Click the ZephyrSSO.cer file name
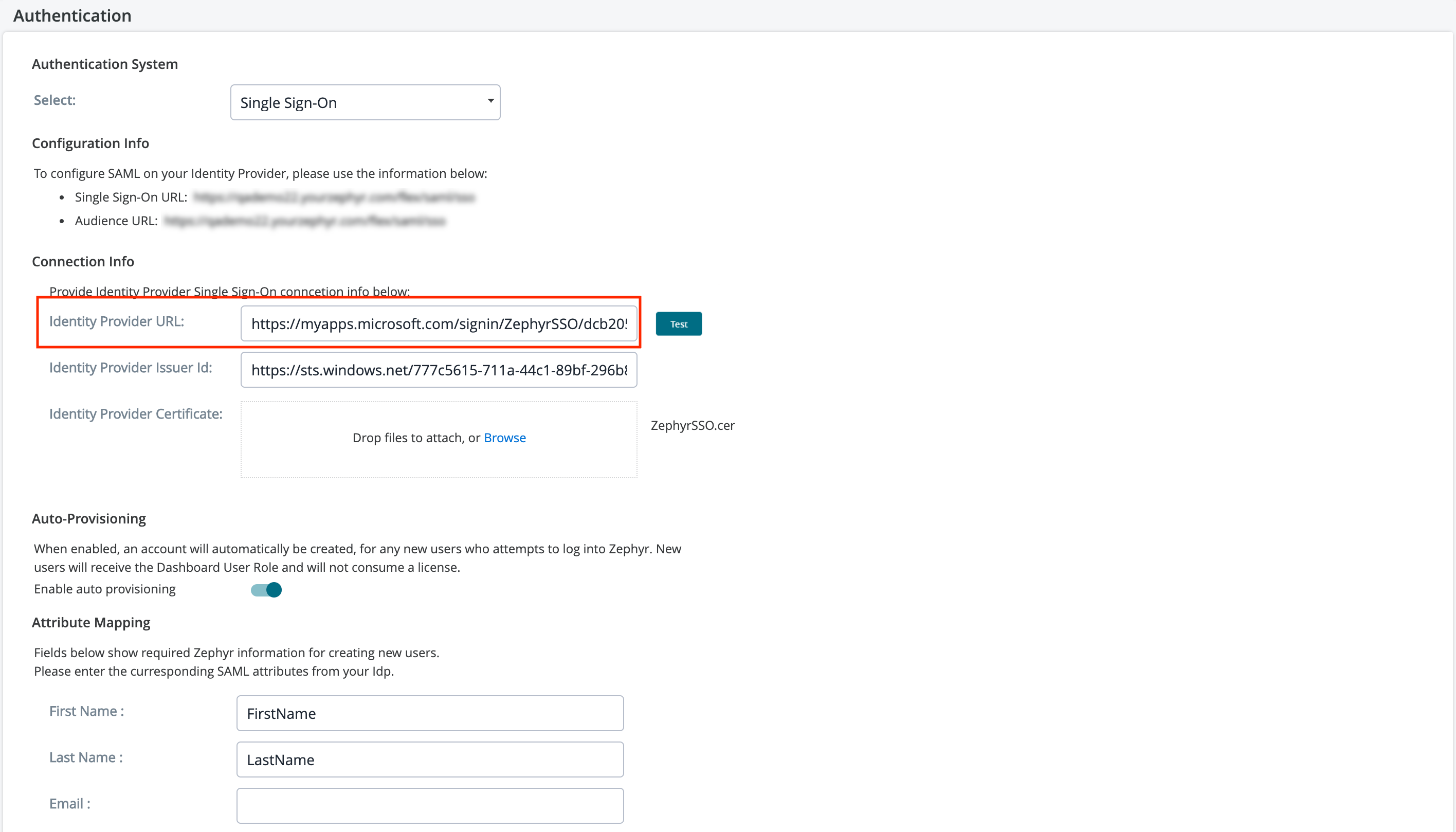 coord(693,426)
